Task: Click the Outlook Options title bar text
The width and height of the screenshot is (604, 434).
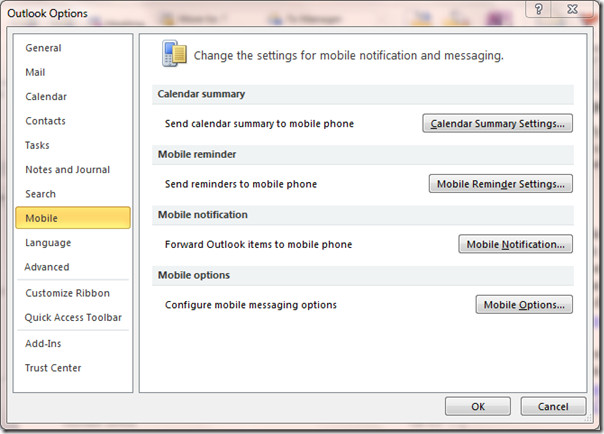Action: point(47,13)
